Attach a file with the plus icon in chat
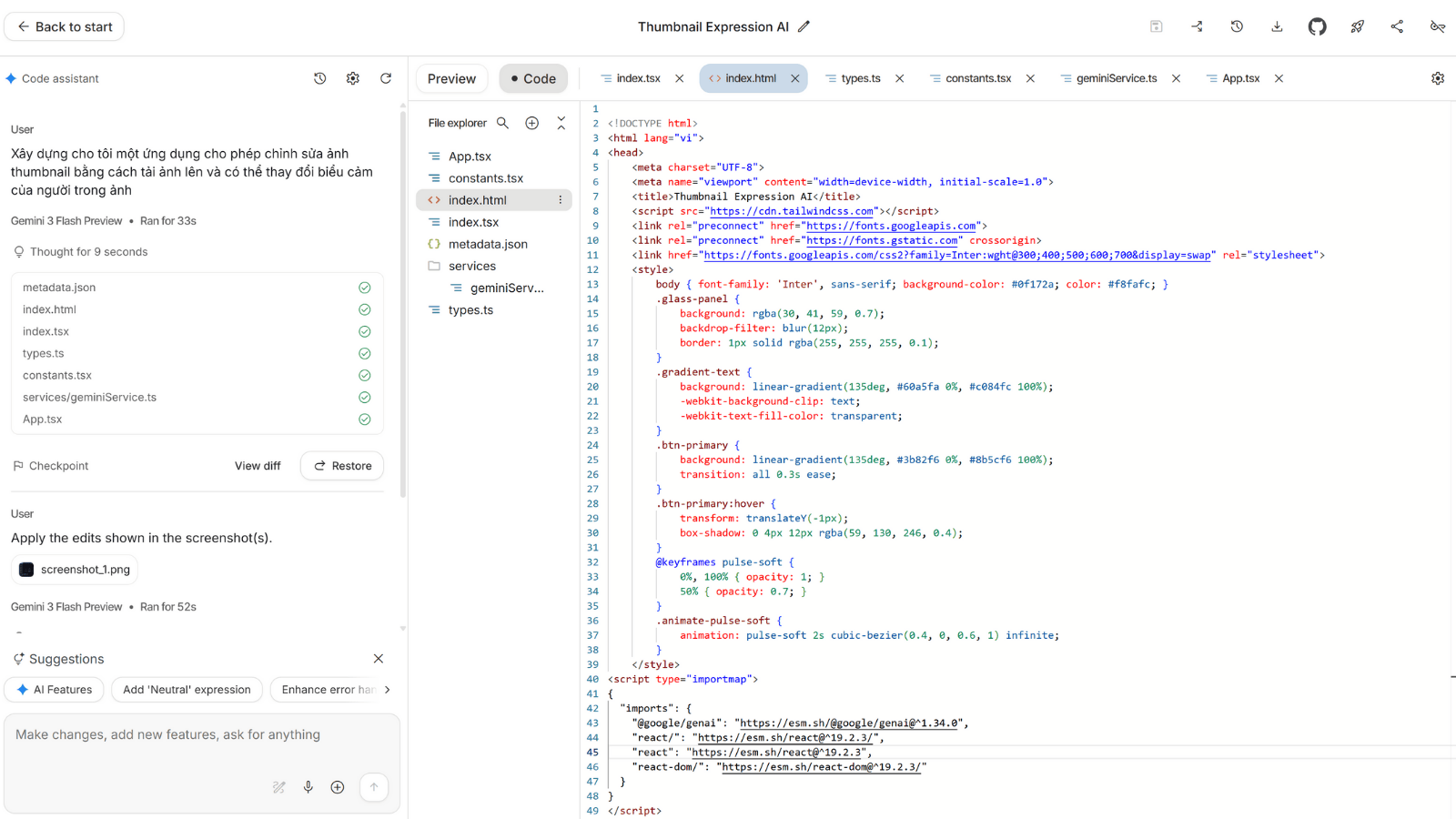 (338, 787)
